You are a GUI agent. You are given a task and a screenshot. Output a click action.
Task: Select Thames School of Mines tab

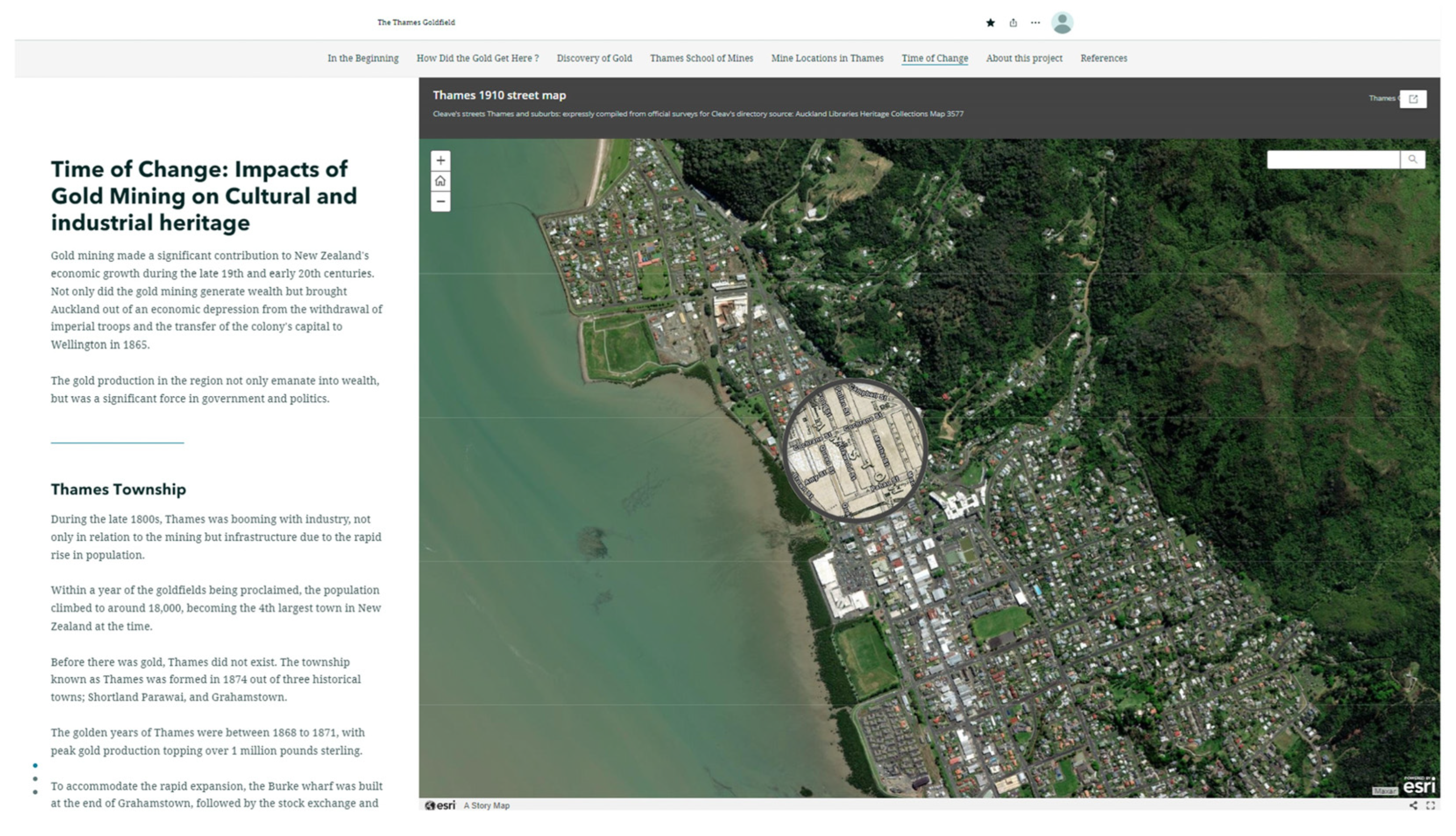point(701,58)
